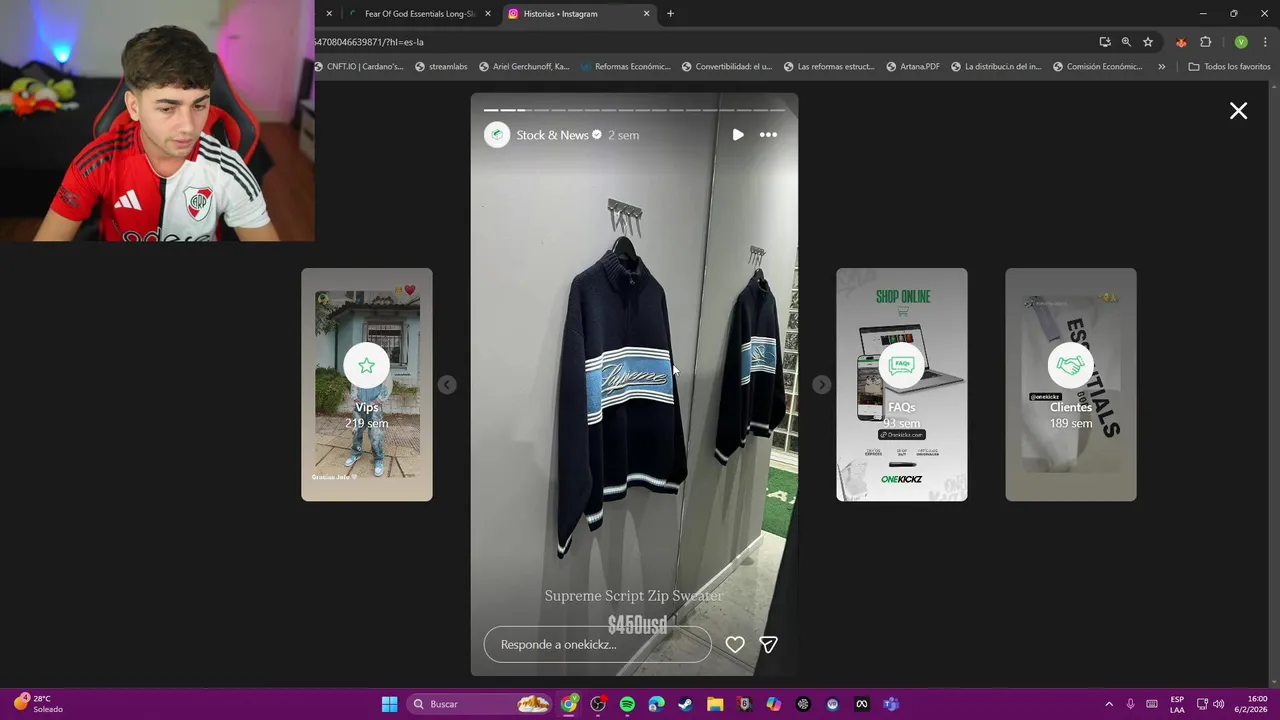Open the FAQs highlight thumbnail
This screenshot has height=720, width=1280.
(x=902, y=384)
